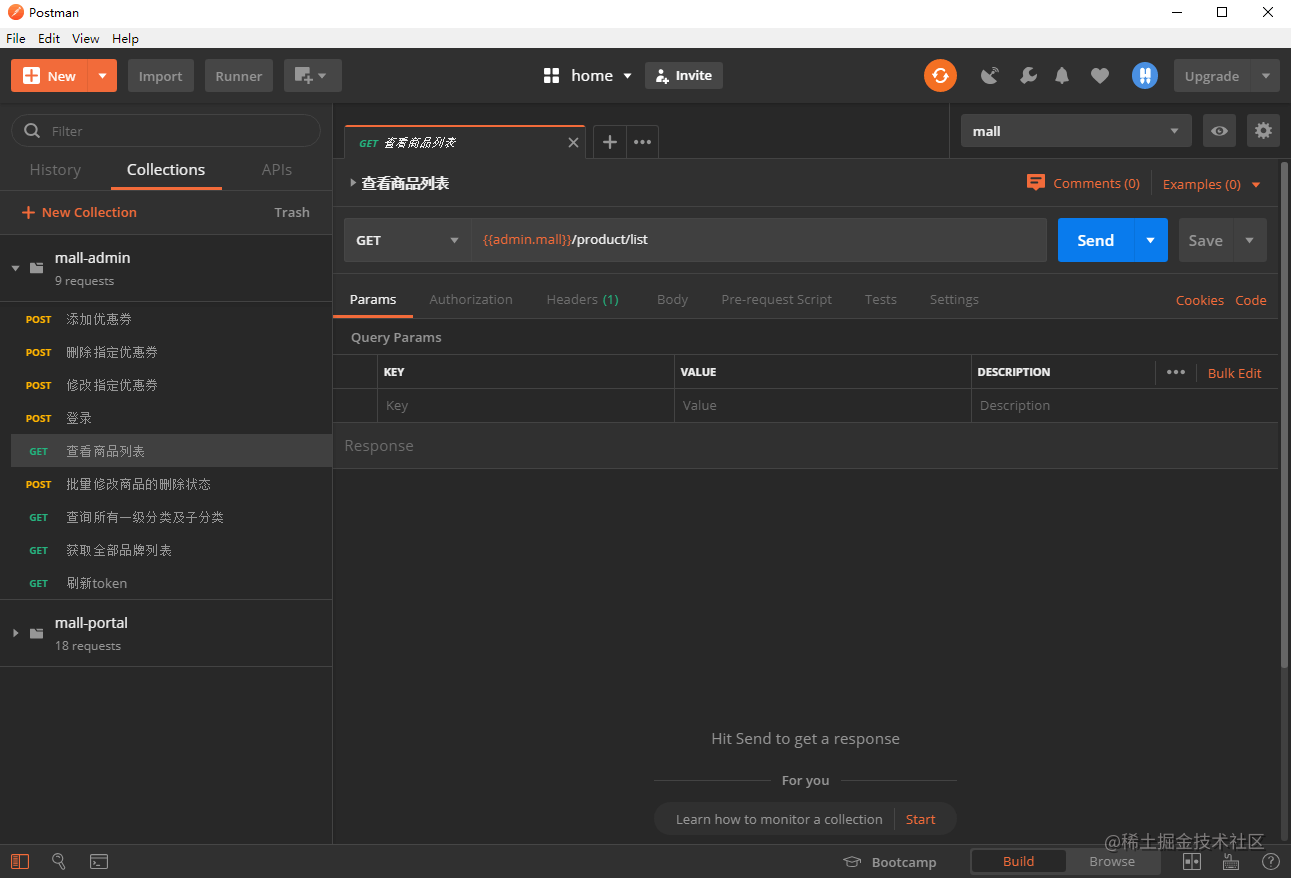1291x878 pixels.
Task: Click the Comments speech bubble icon
Action: pos(1036,183)
